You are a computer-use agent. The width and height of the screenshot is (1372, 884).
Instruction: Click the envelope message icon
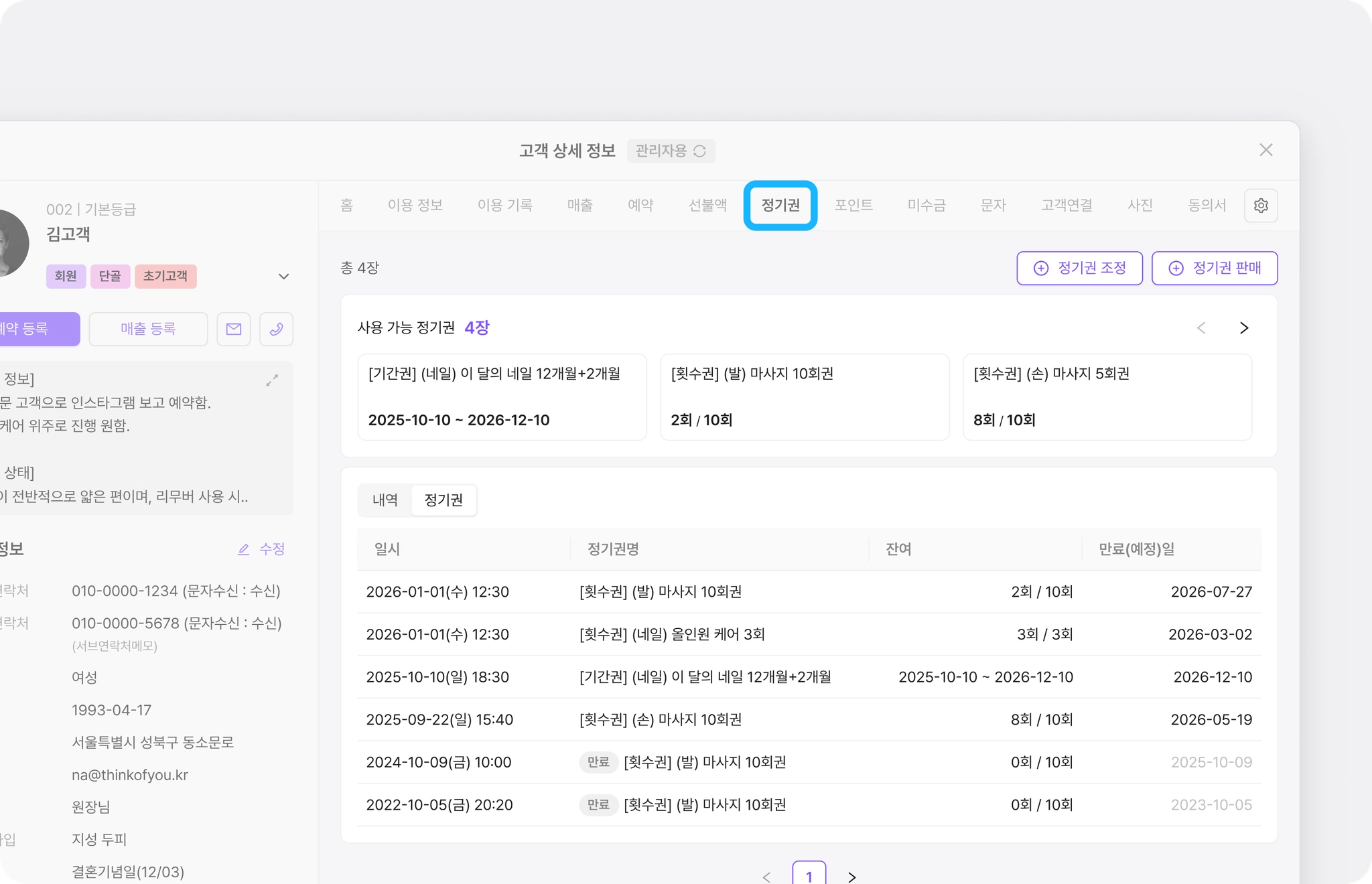click(234, 329)
